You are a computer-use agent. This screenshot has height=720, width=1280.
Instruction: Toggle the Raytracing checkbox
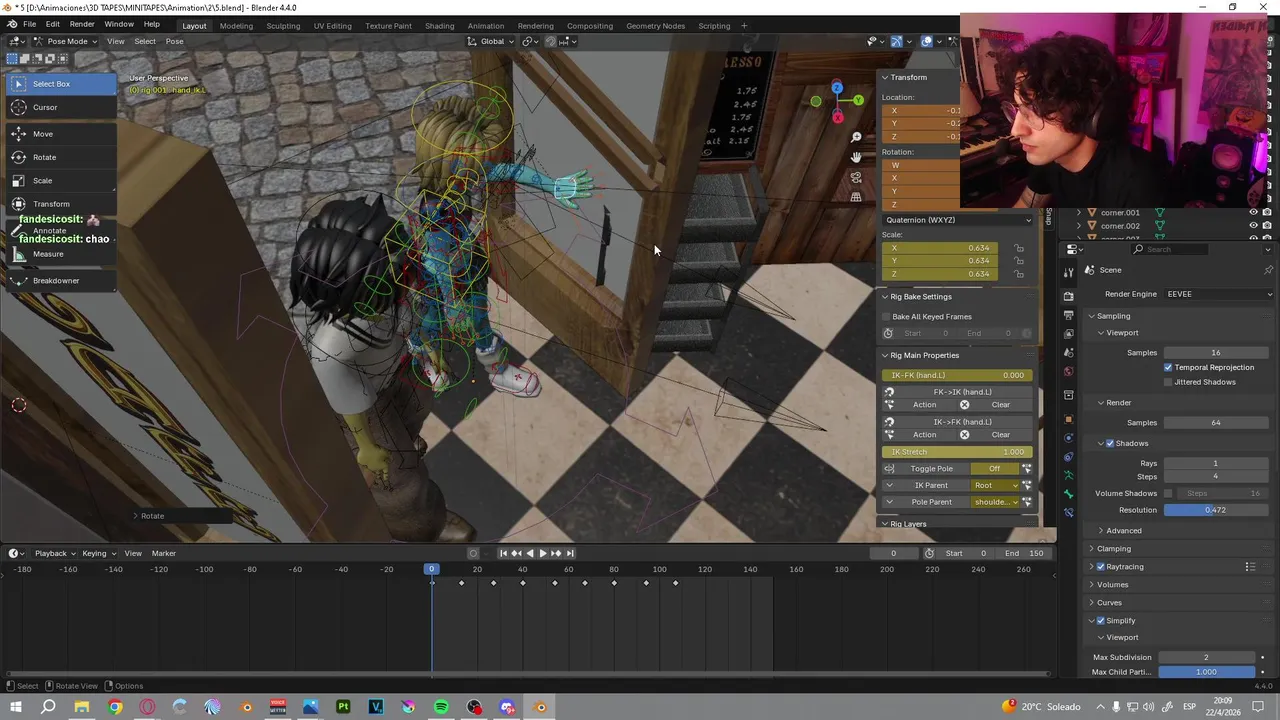point(1101,567)
